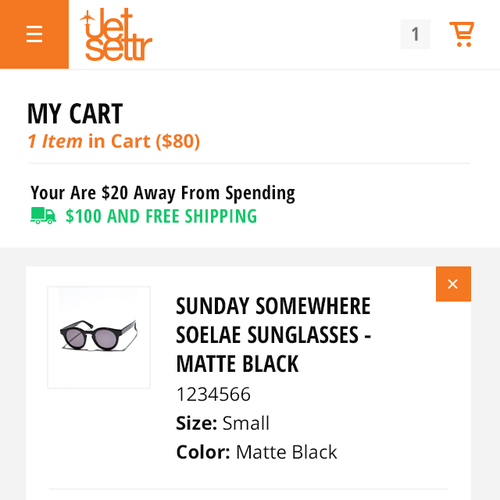Click the italic "1 Item" text
Image resolution: width=500 pixels, height=500 pixels.
coord(55,141)
